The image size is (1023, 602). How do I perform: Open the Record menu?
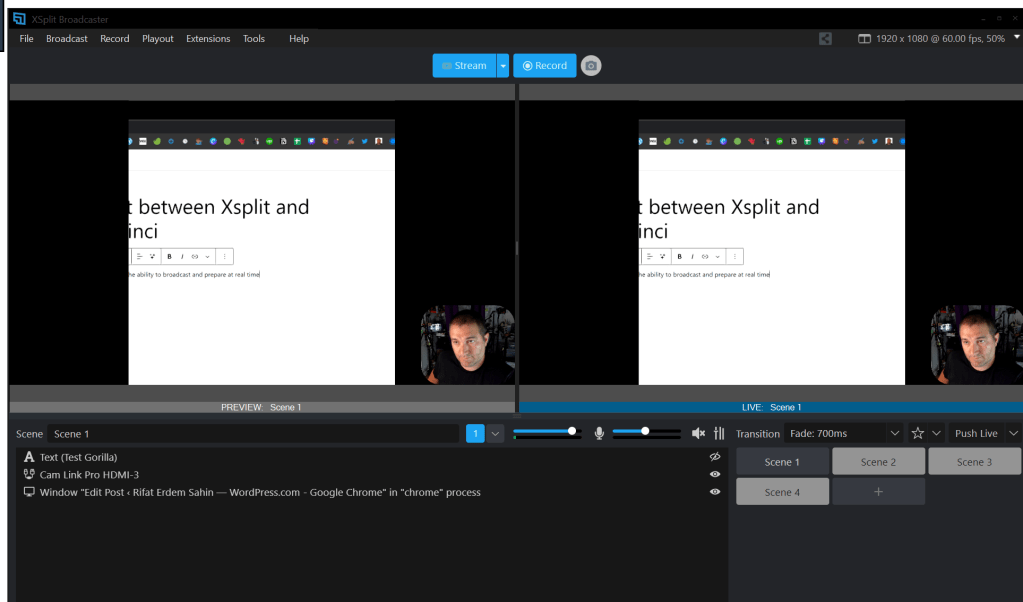tap(114, 38)
